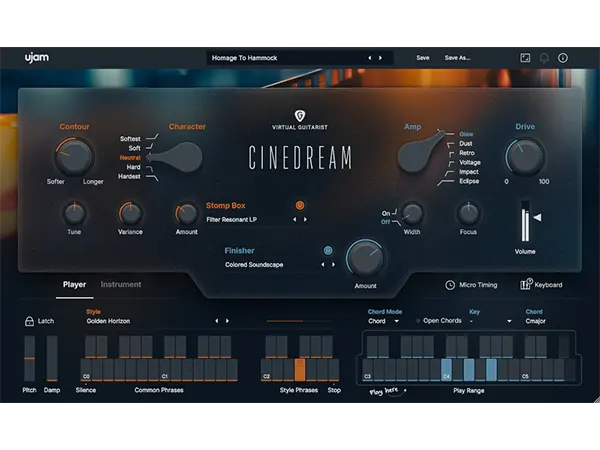Toggle the Latch lock icon

(x=29, y=321)
